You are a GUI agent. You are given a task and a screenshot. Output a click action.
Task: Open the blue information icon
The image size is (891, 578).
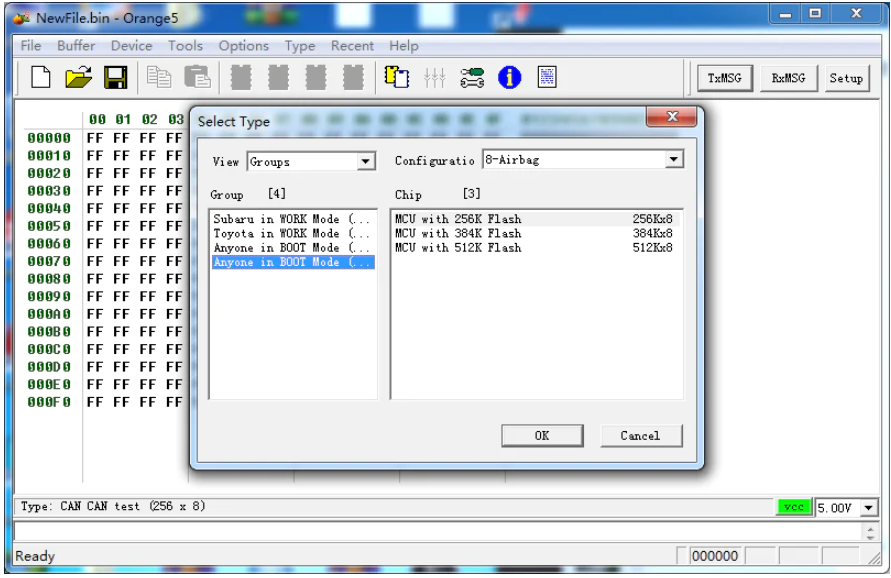[x=509, y=77]
